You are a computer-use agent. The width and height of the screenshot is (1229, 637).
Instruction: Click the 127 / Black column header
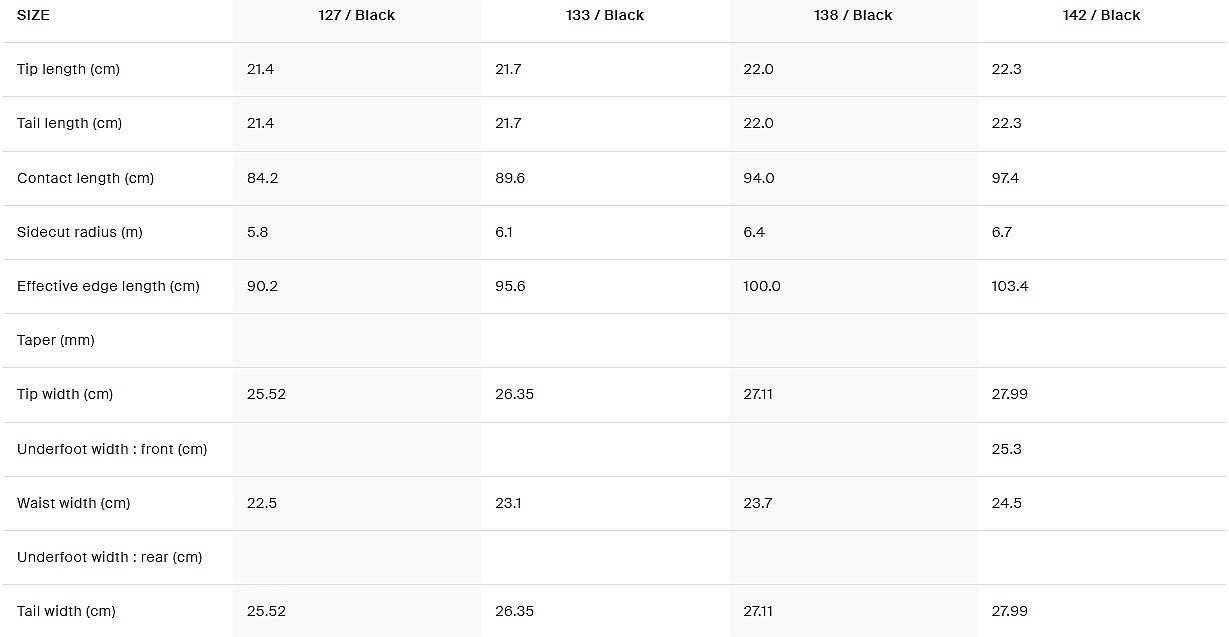pos(357,15)
